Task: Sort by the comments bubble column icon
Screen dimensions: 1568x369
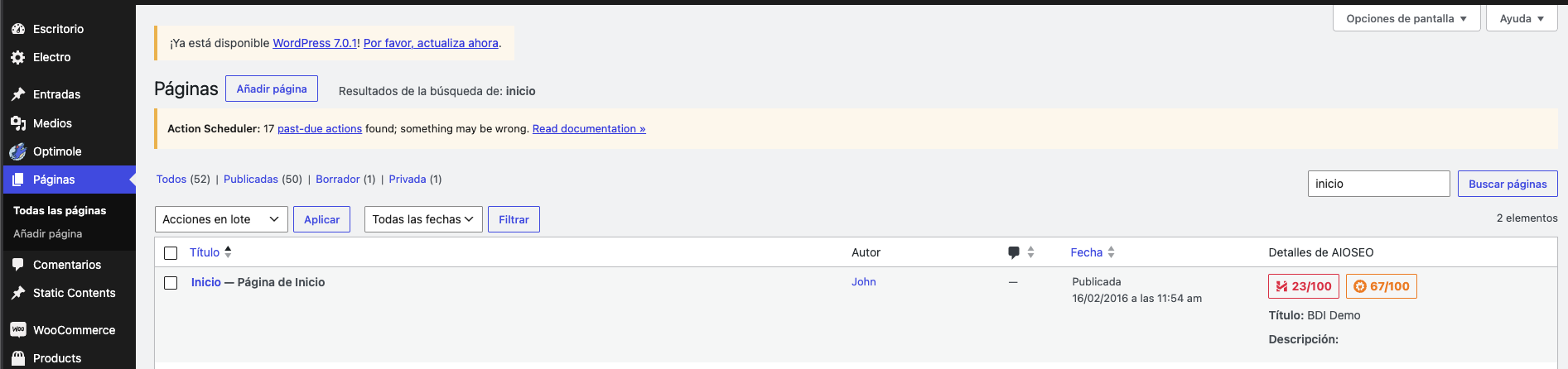Action: pos(1014,252)
